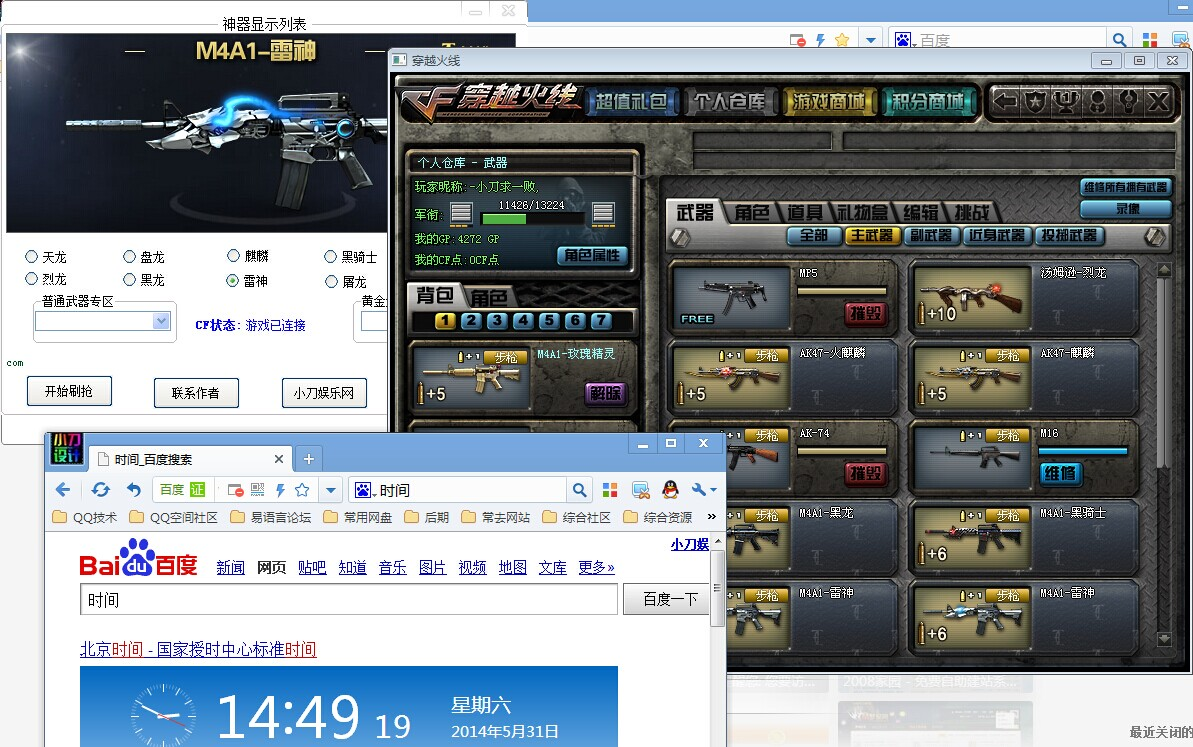Open star shield badge icon in CrossFire
Image resolution: width=1193 pixels, height=747 pixels.
tap(1035, 101)
